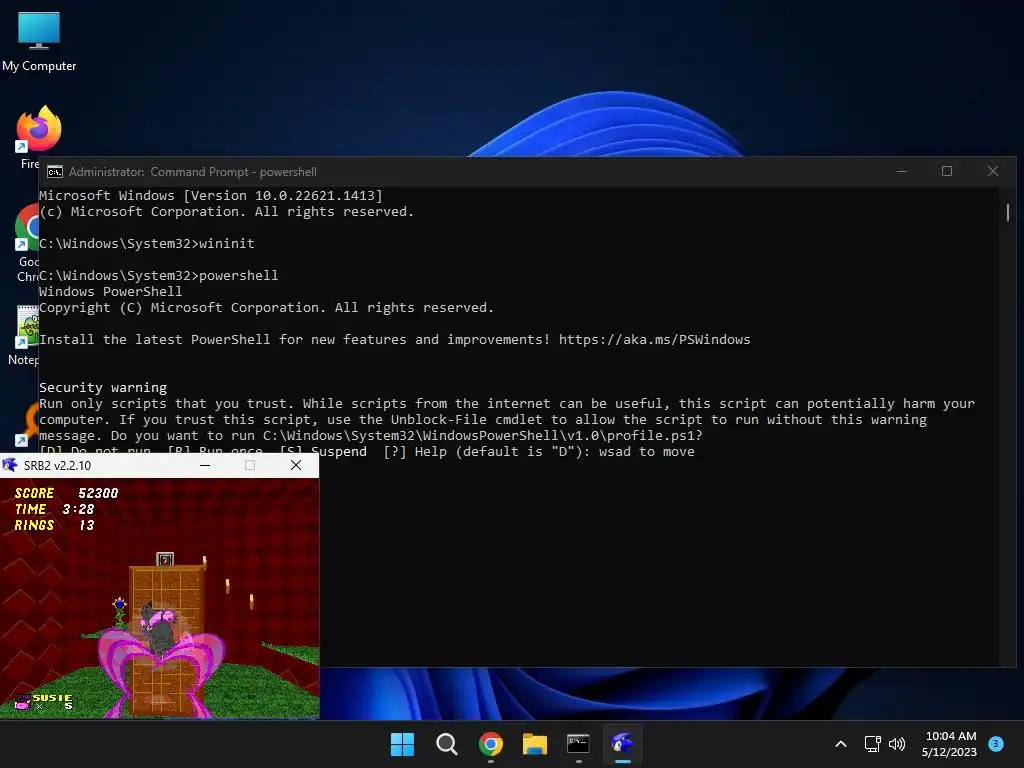Close the SRB2 v2.2.10 window
The height and width of the screenshot is (768, 1024).
pos(296,465)
